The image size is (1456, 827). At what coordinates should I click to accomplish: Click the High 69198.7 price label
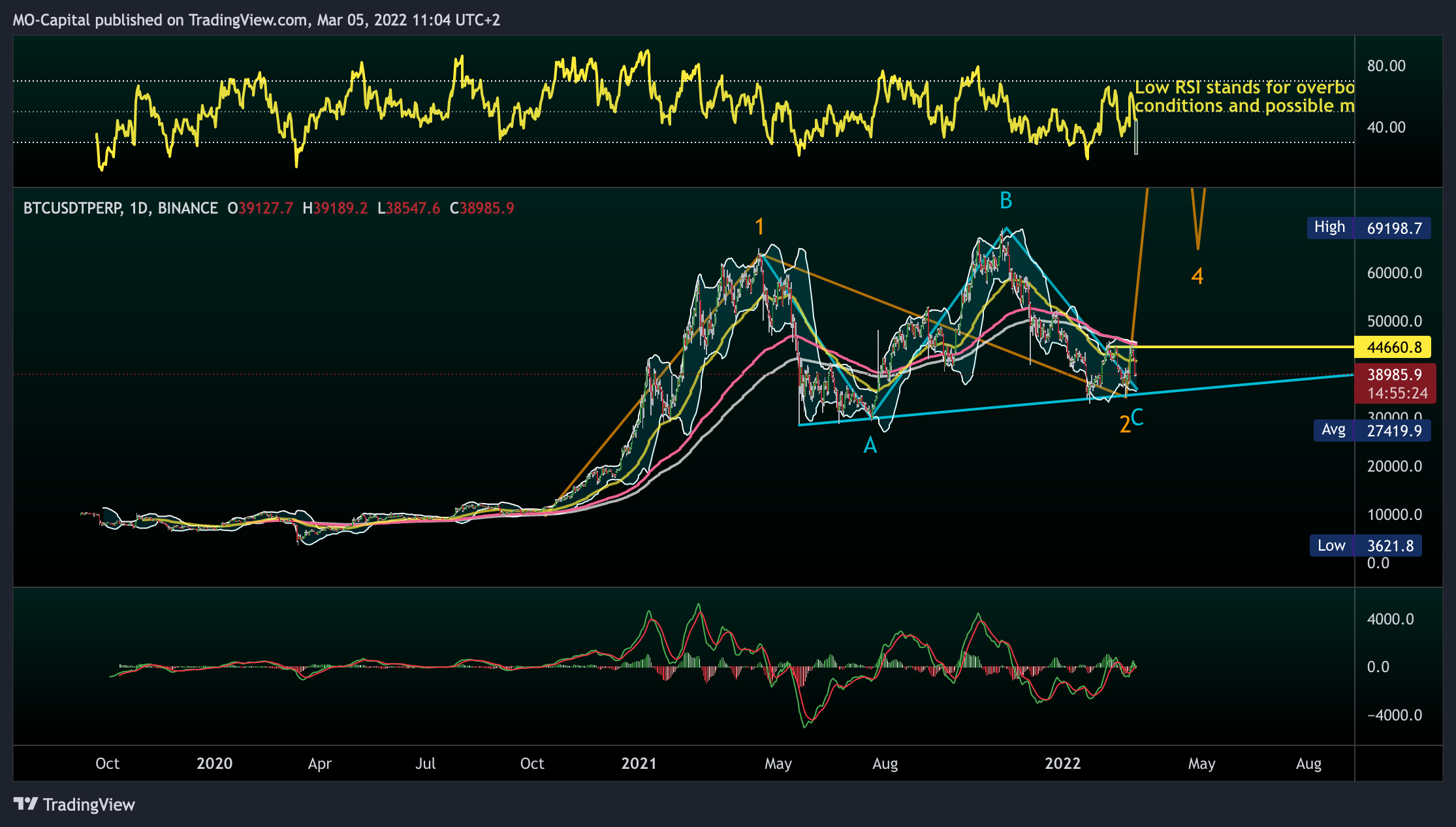1369,228
